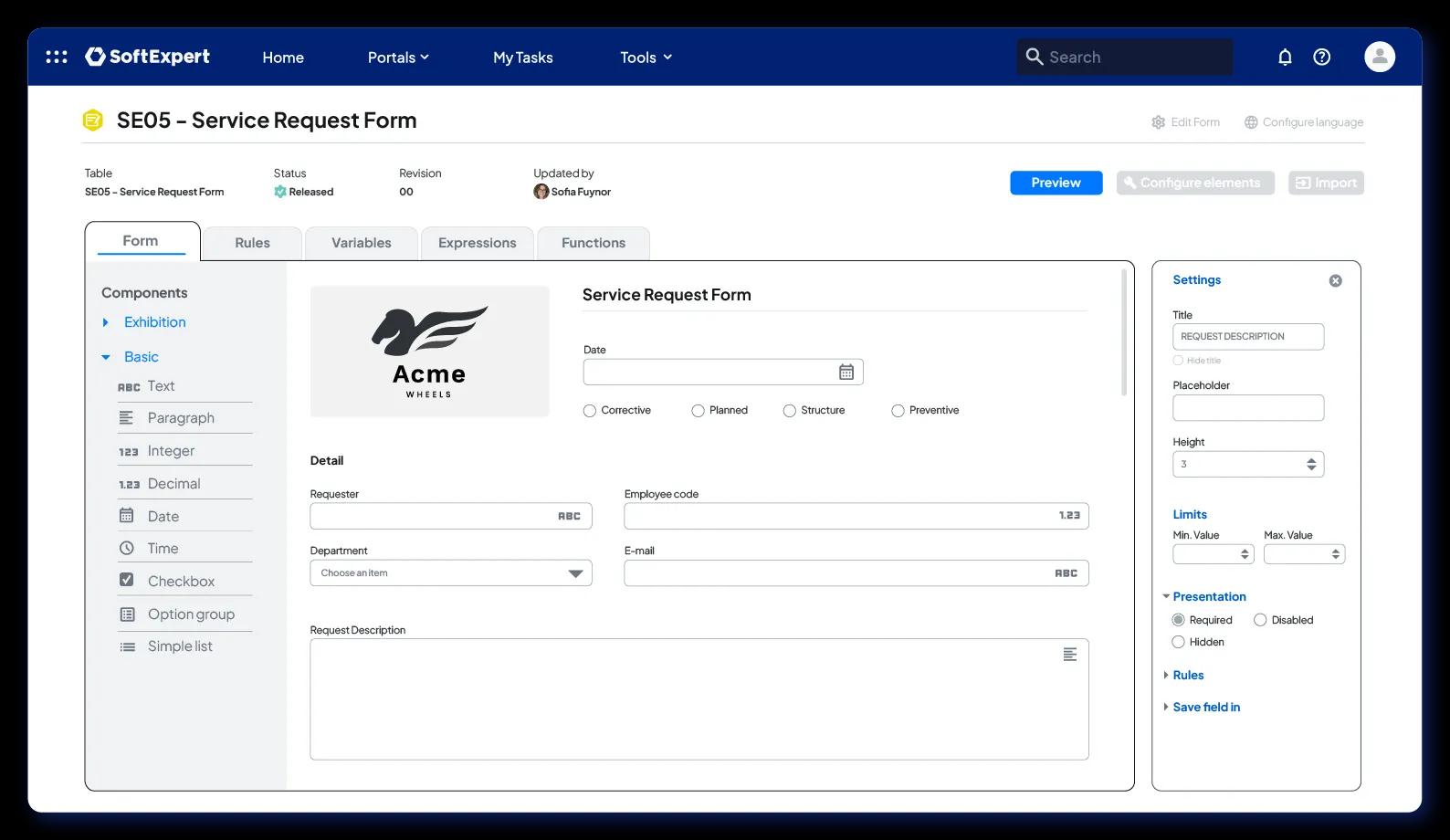Select the Integer component 123 icon
The image size is (1450, 840).
(128, 451)
